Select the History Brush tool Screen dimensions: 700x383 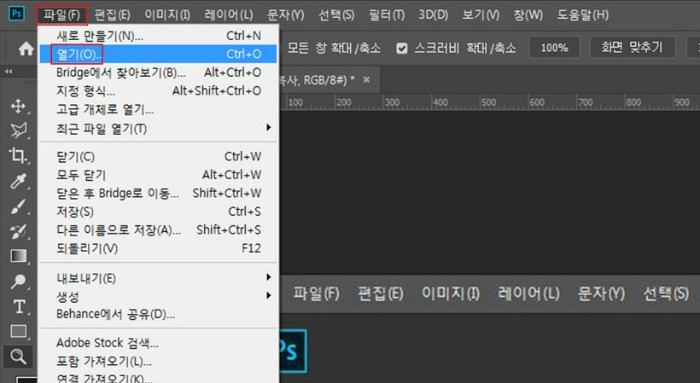[x=18, y=231]
